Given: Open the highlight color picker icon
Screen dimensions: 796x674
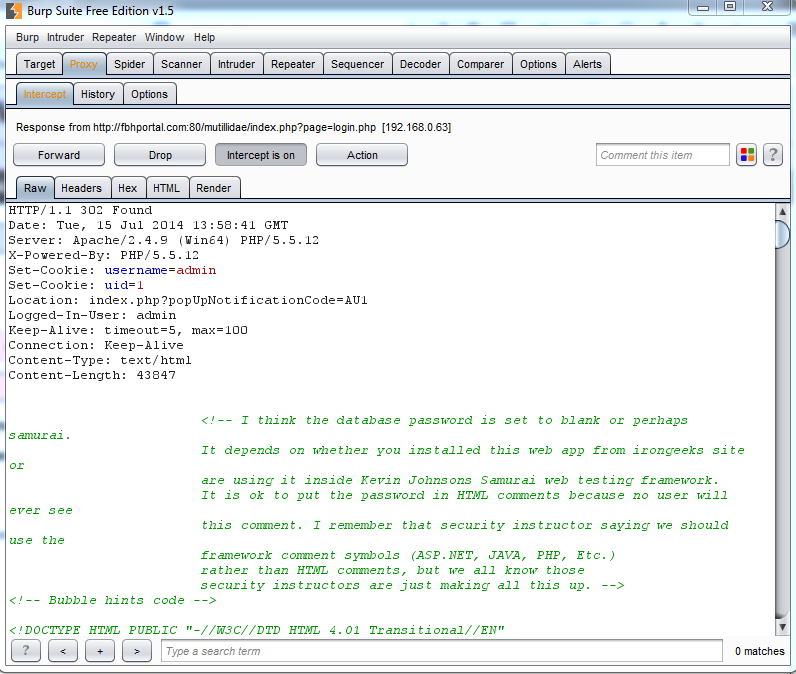Looking at the screenshot, I should (x=747, y=155).
